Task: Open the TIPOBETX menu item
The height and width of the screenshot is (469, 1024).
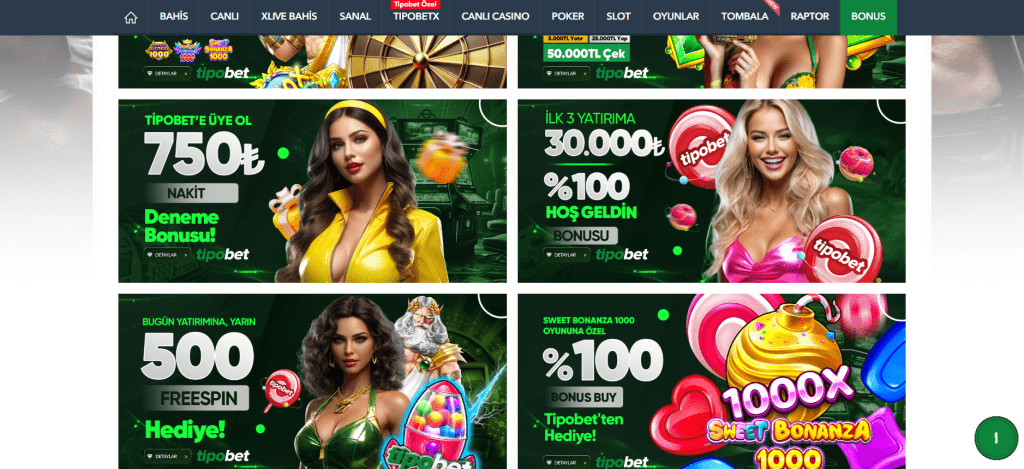Action: pyautogui.click(x=416, y=17)
